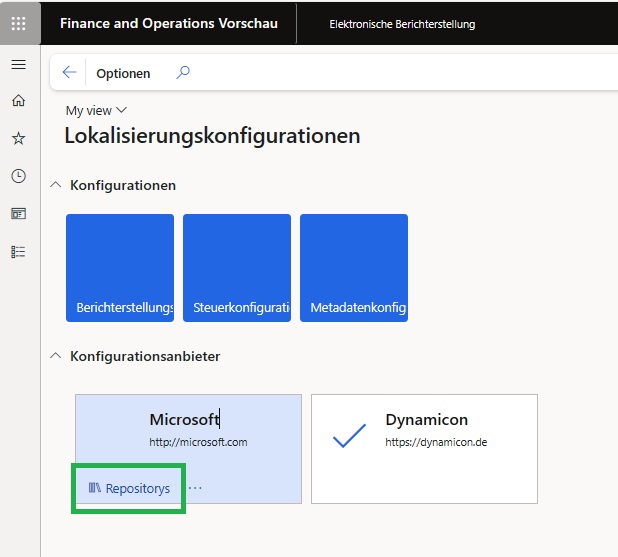Expand the hamburger navigation menu
Viewport: 618px width, 557px height.
pos(18,65)
